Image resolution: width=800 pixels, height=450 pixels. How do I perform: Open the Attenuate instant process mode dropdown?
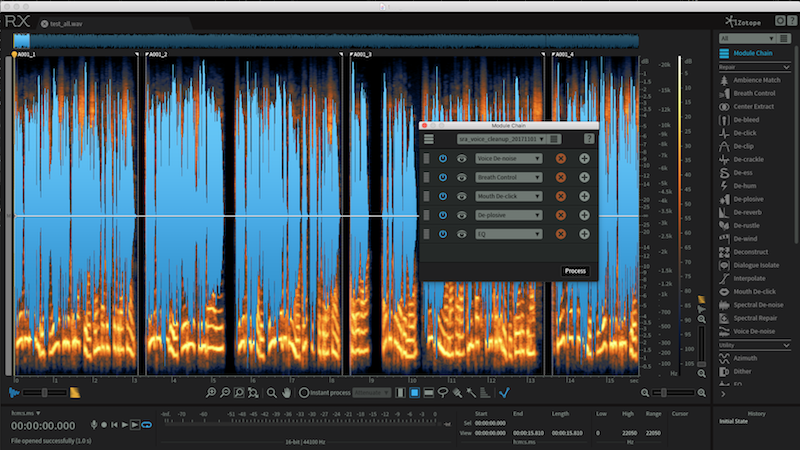pos(372,393)
